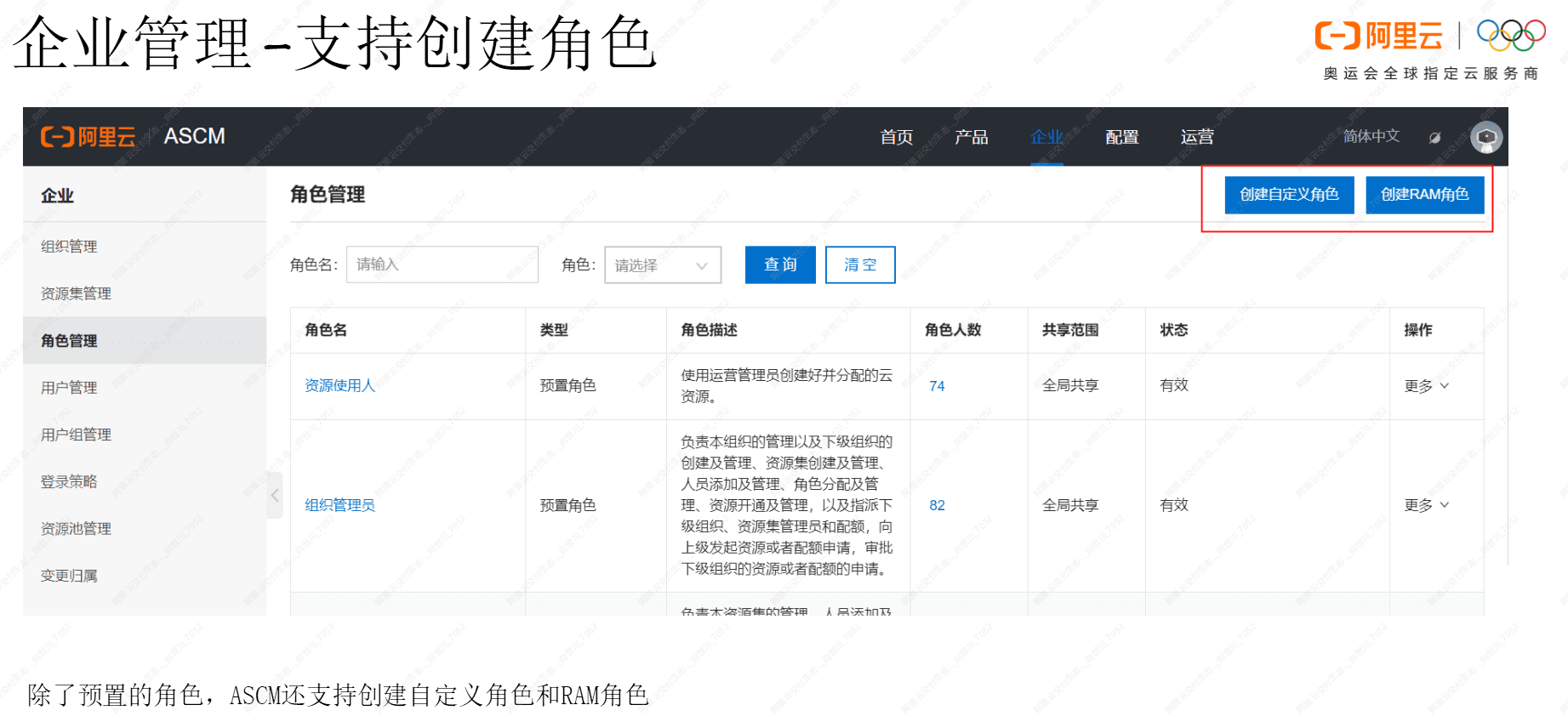Click the 查询 search button

point(780,264)
